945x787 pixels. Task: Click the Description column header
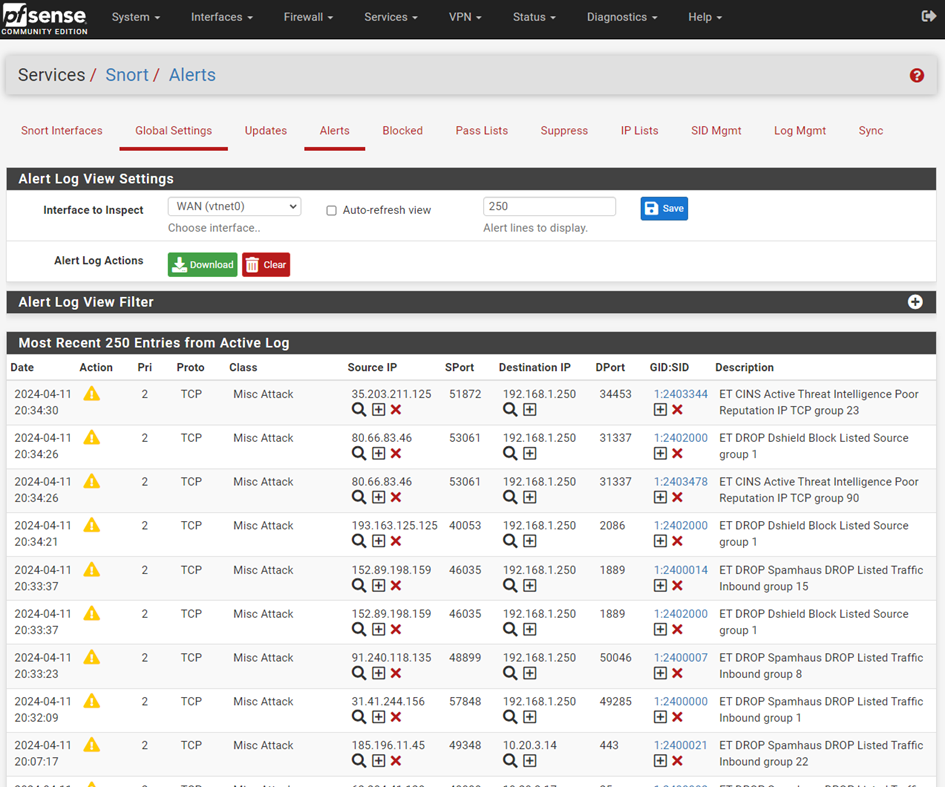coord(744,368)
